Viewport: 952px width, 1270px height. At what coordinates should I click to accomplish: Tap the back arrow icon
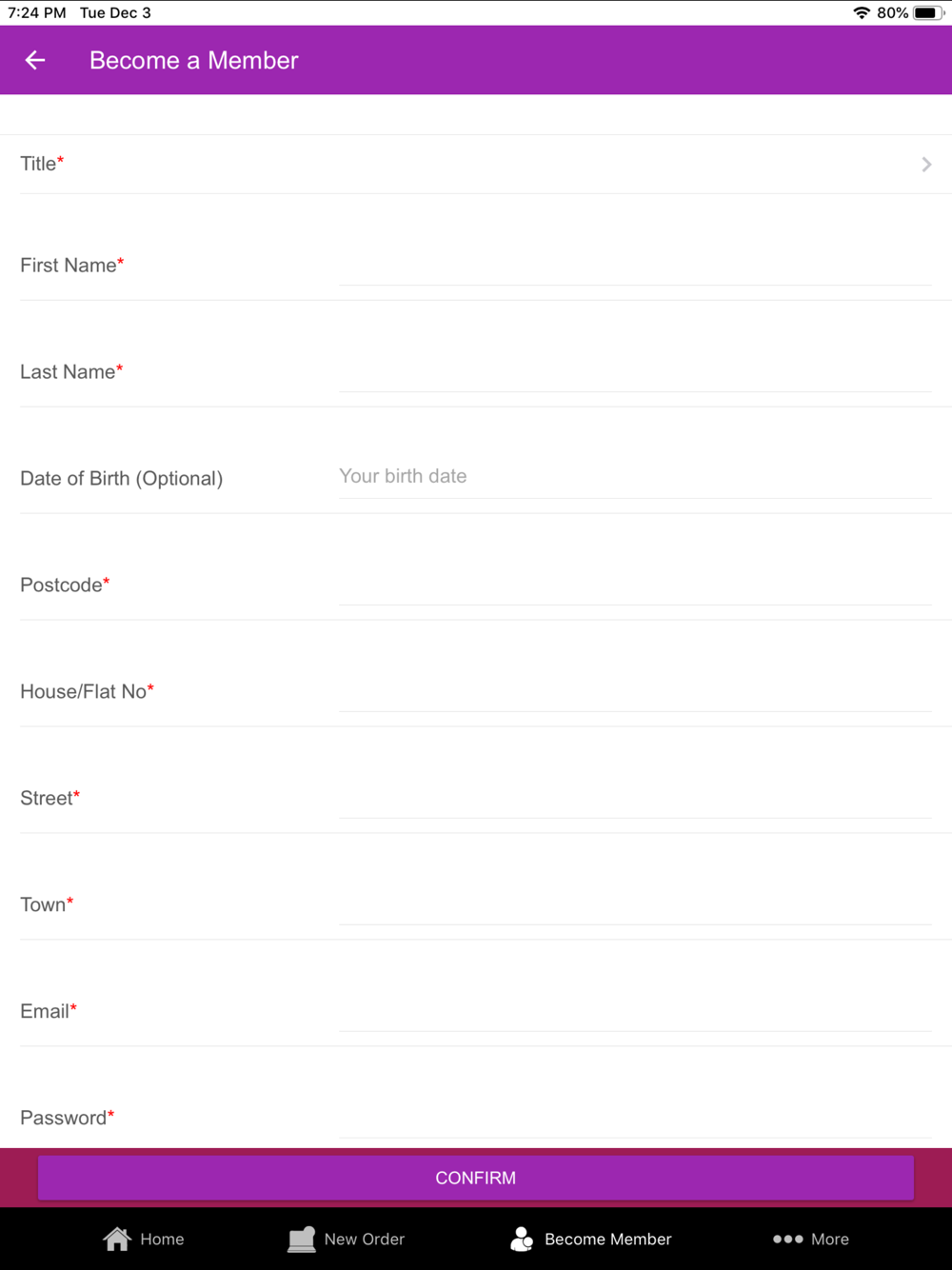point(35,60)
